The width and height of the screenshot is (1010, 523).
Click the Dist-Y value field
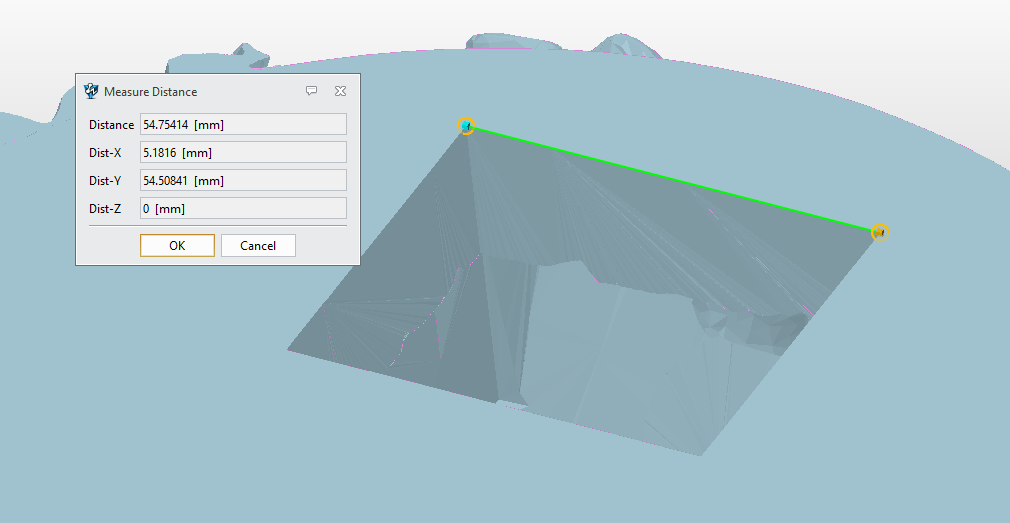click(243, 181)
